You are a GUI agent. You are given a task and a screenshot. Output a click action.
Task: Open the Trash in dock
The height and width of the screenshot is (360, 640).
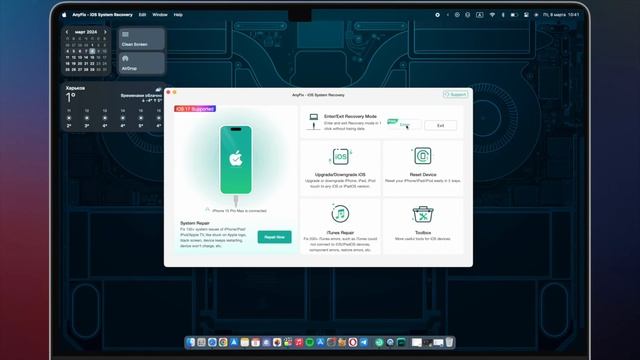tap(449, 342)
